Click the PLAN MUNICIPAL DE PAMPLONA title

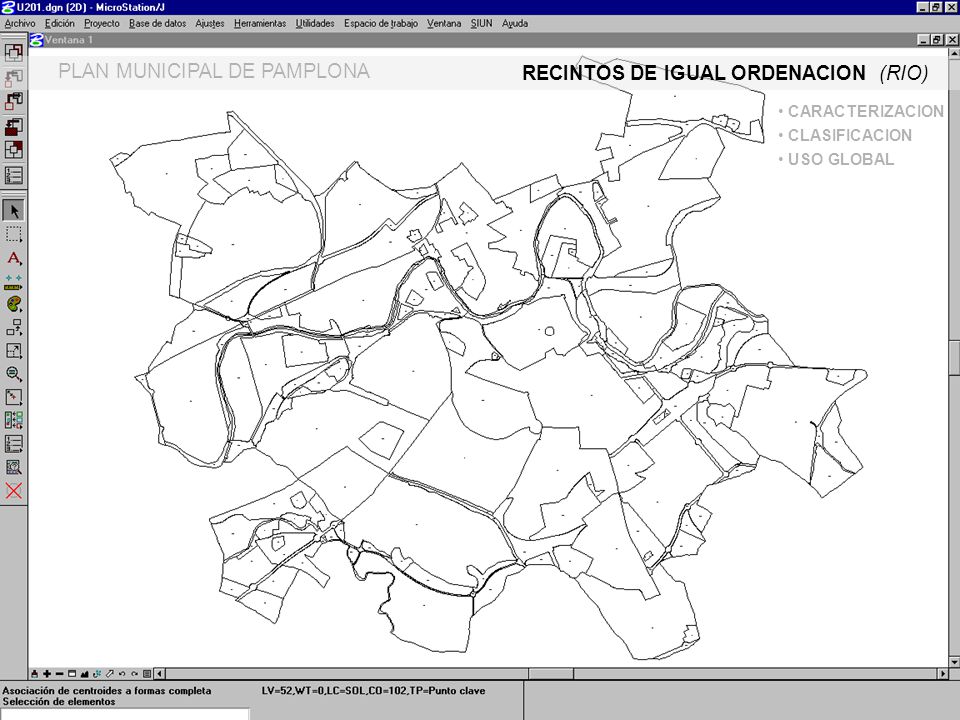[x=214, y=71]
